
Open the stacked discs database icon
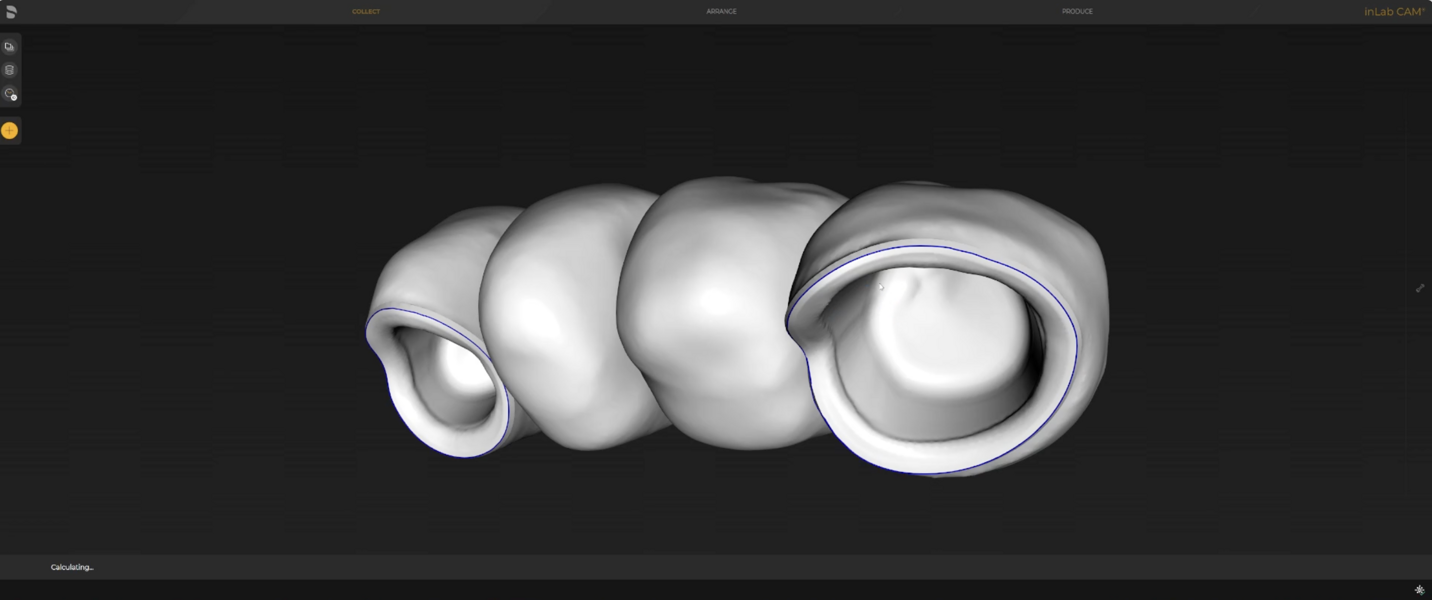click(x=10, y=70)
